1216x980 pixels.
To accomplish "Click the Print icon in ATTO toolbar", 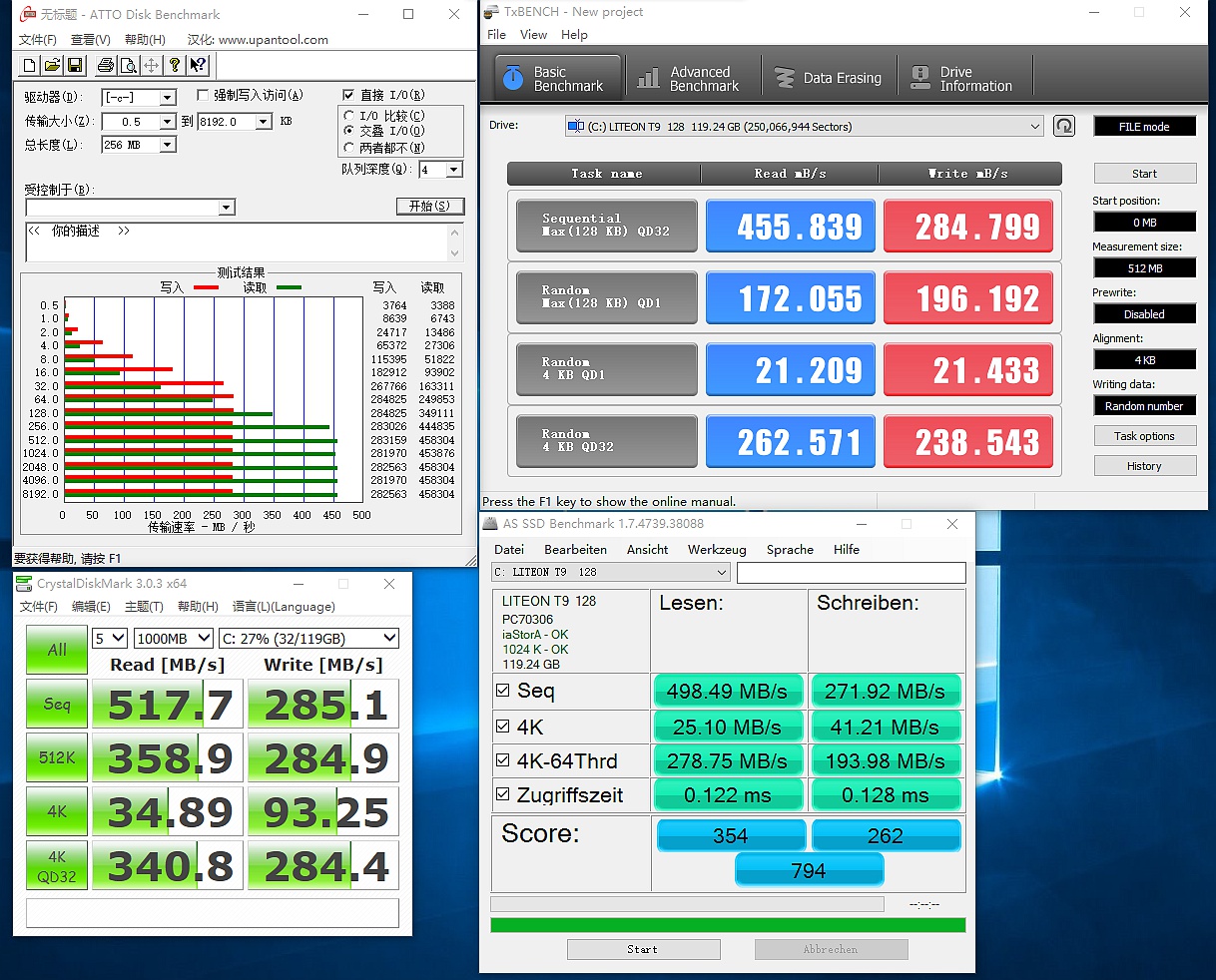I will tap(105, 66).
